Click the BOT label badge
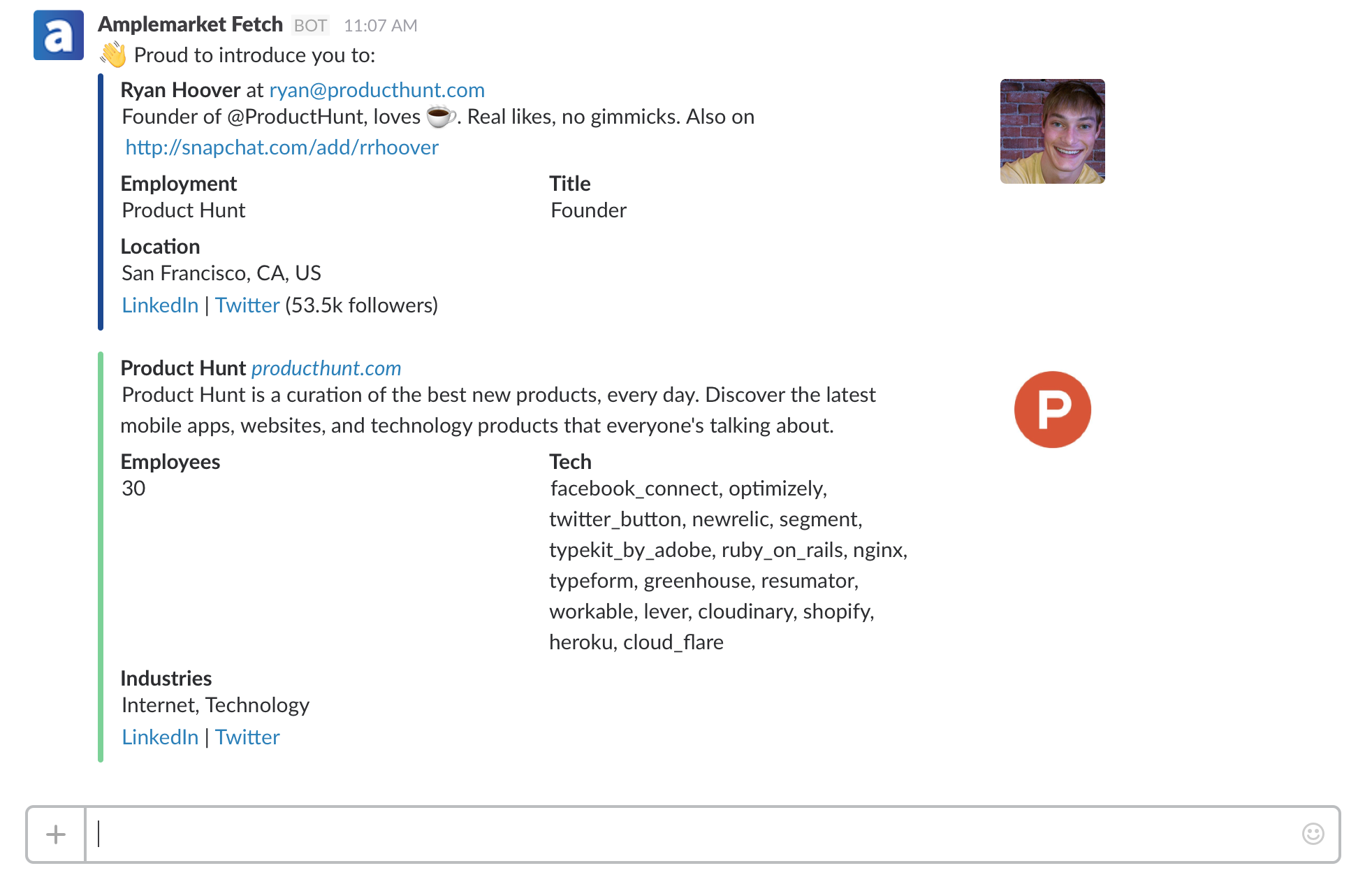The image size is (1372, 889). (310, 26)
